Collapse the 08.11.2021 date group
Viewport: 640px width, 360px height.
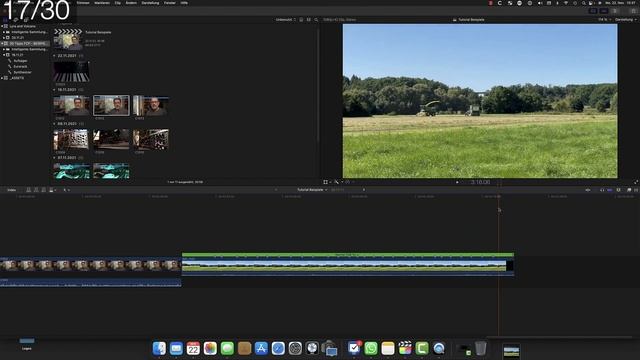54,124
